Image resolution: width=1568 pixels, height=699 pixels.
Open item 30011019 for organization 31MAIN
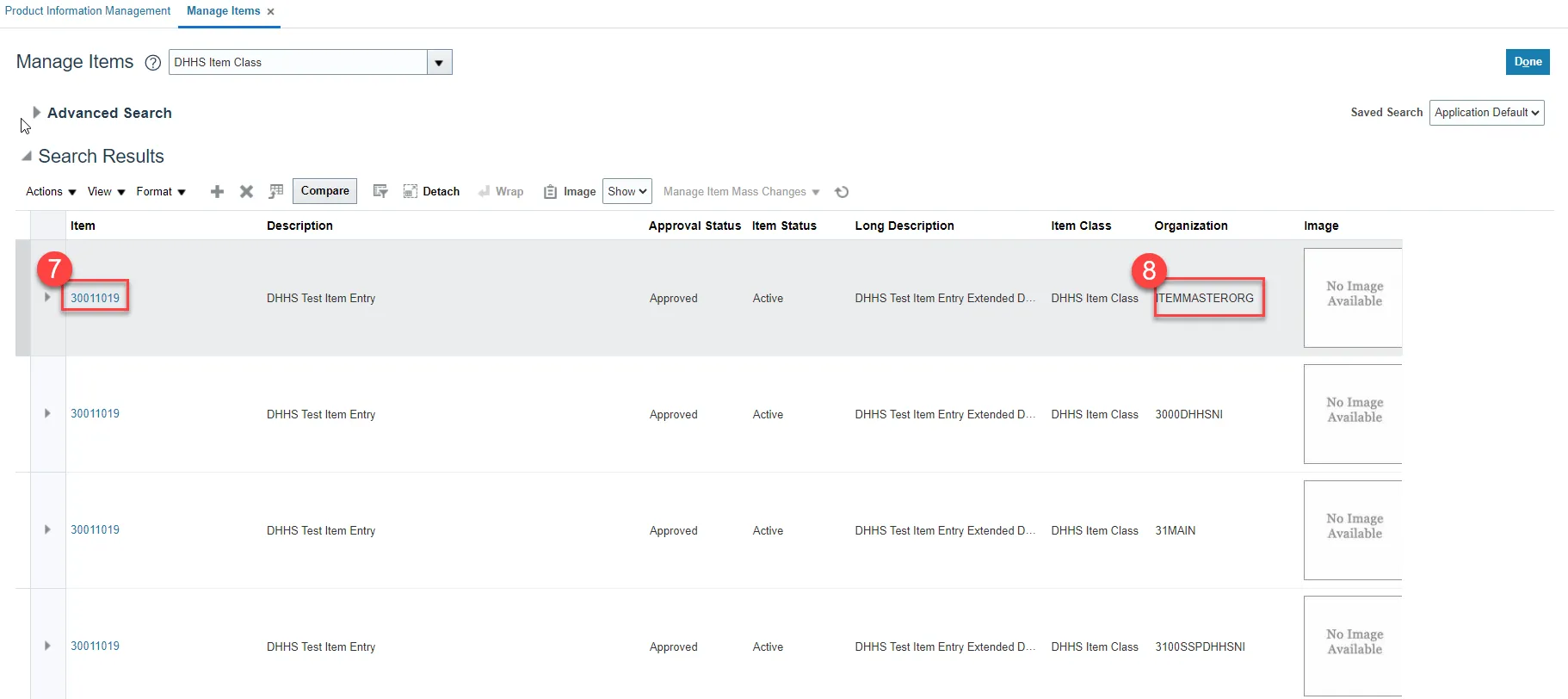click(x=95, y=530)
